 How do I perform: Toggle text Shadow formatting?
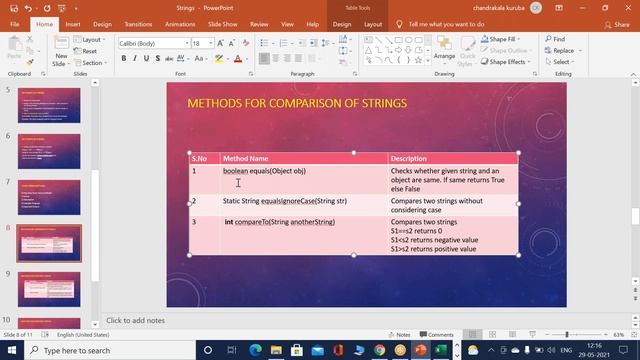[158, 58]
